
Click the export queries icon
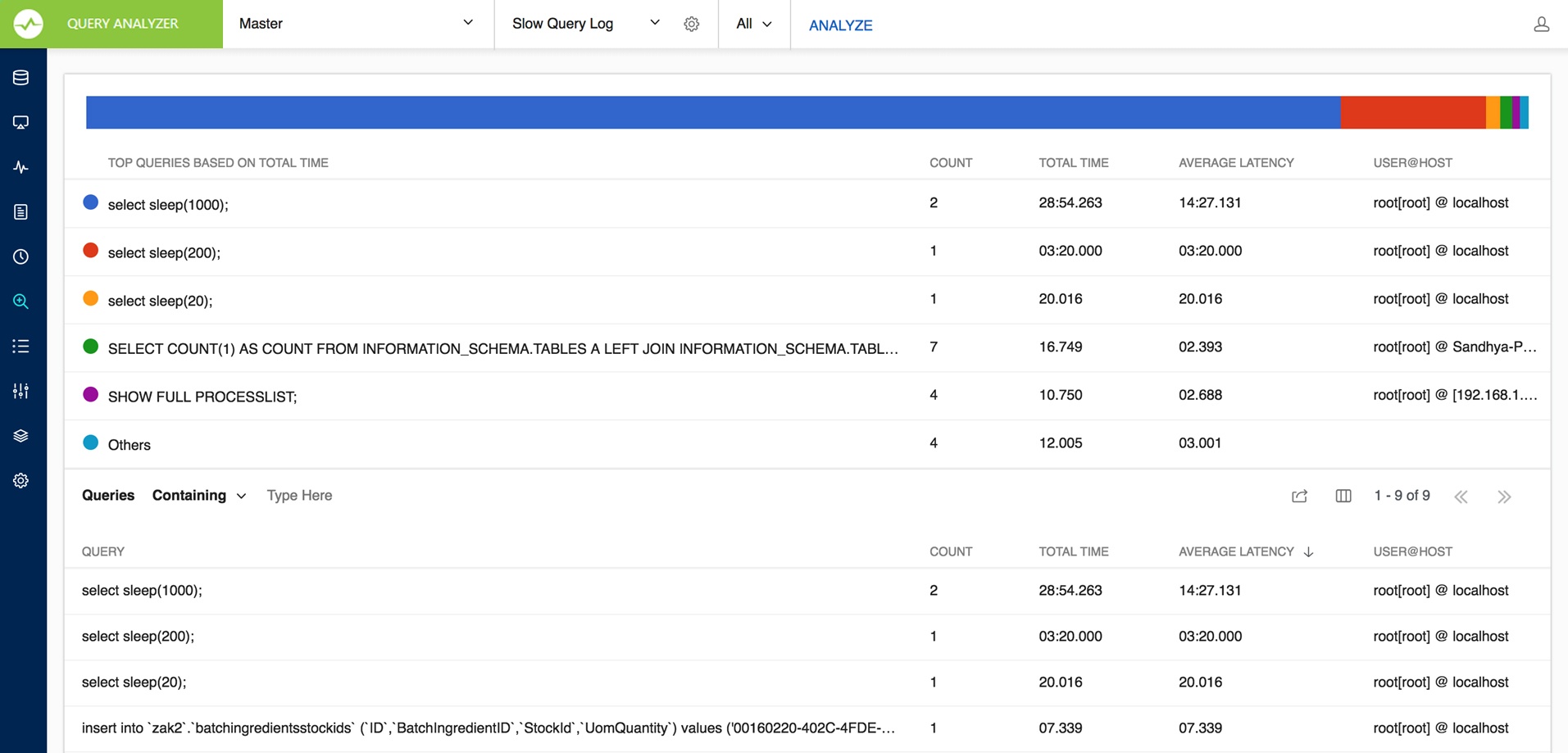1299,496
